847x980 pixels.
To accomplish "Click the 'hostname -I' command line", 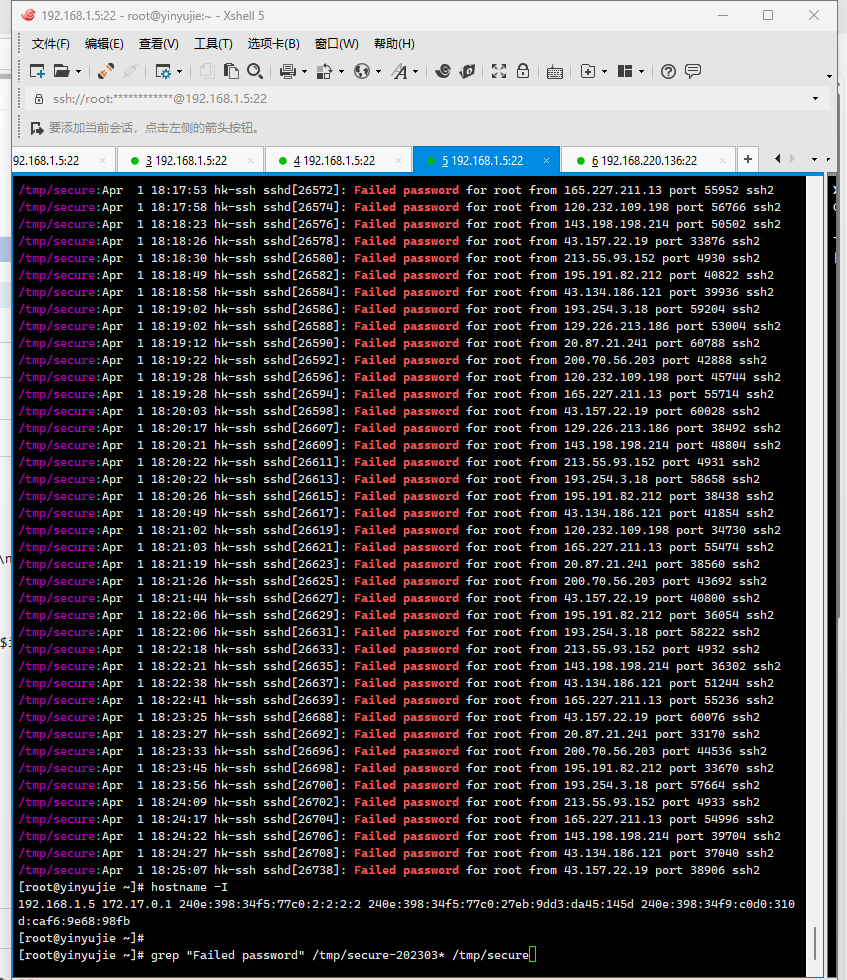I will tap(123, 887).
